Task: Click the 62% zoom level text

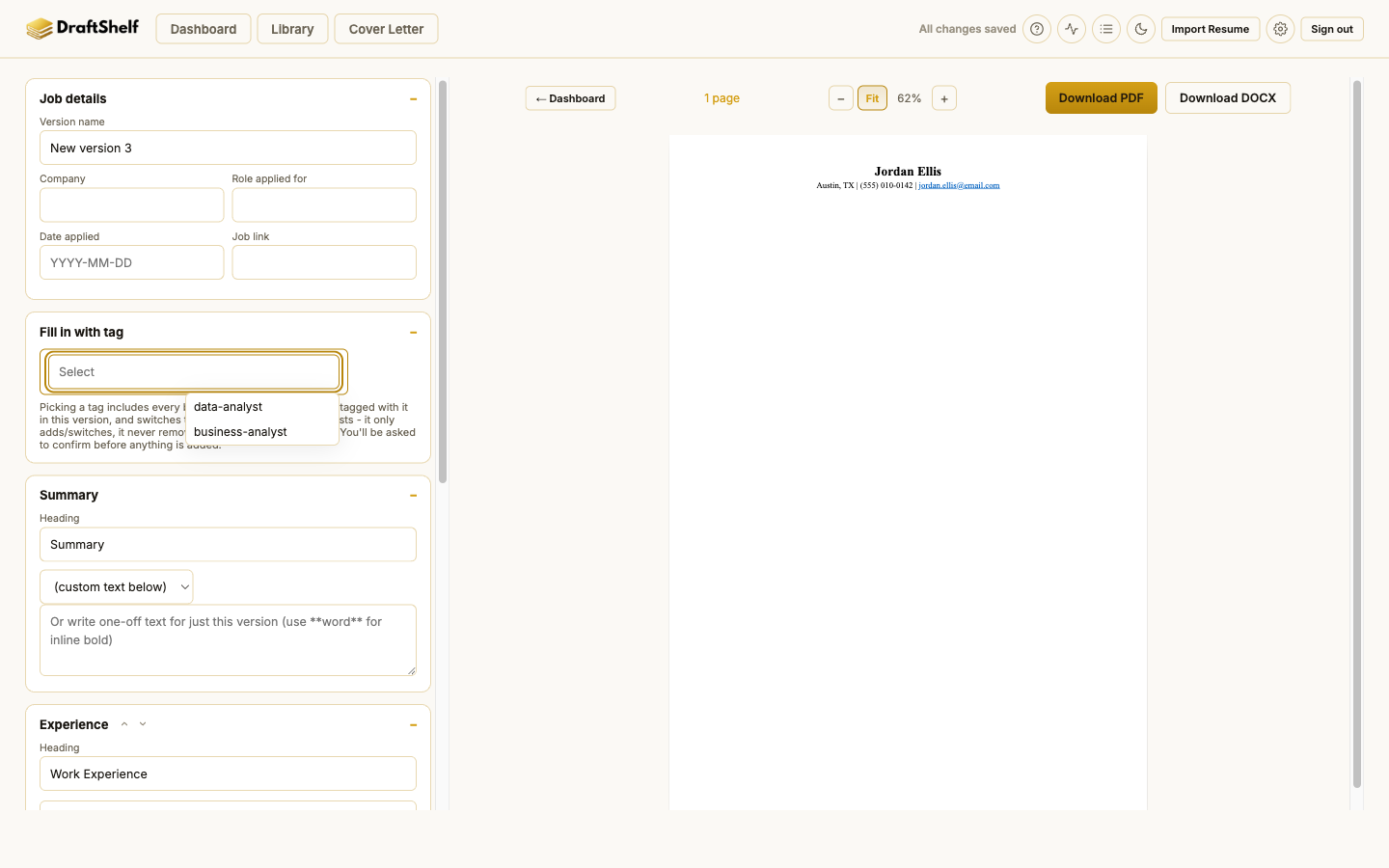Action: click(910, 98)
